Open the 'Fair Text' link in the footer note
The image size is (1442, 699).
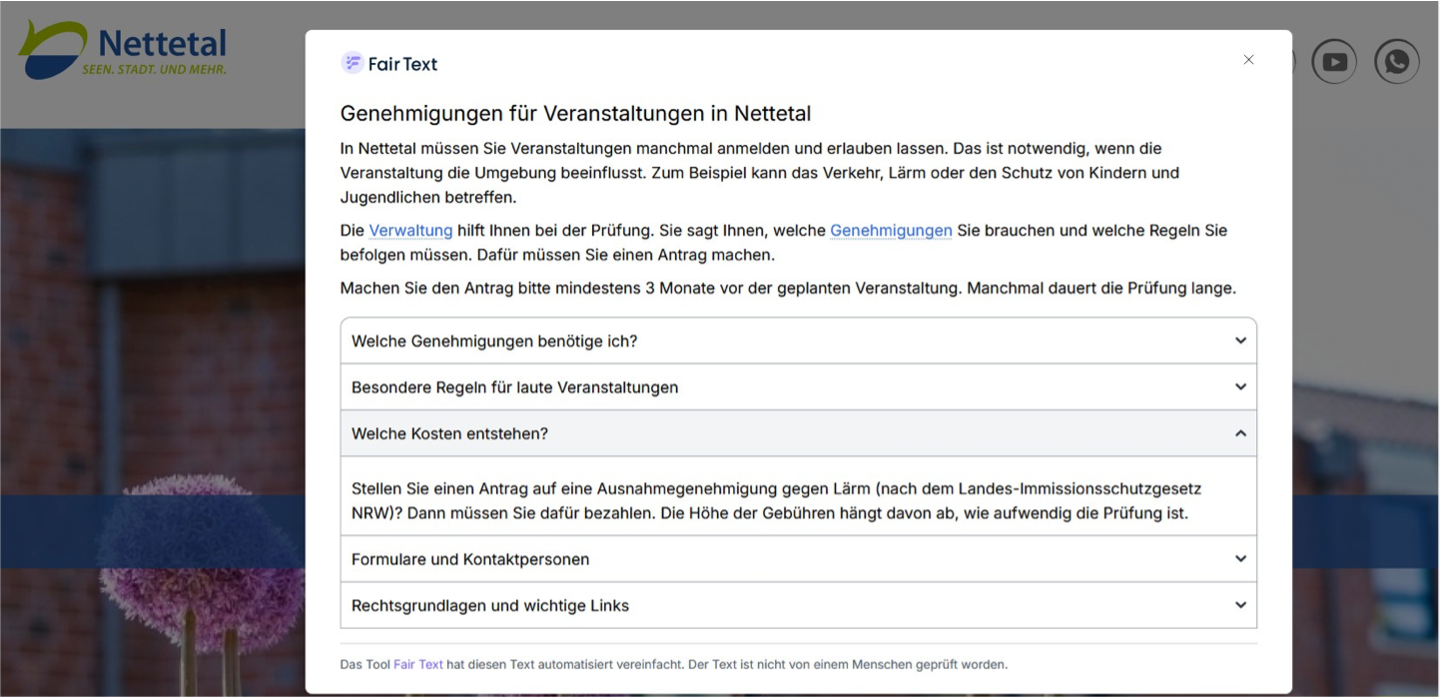pyautogui.click(x=418, y=664)
